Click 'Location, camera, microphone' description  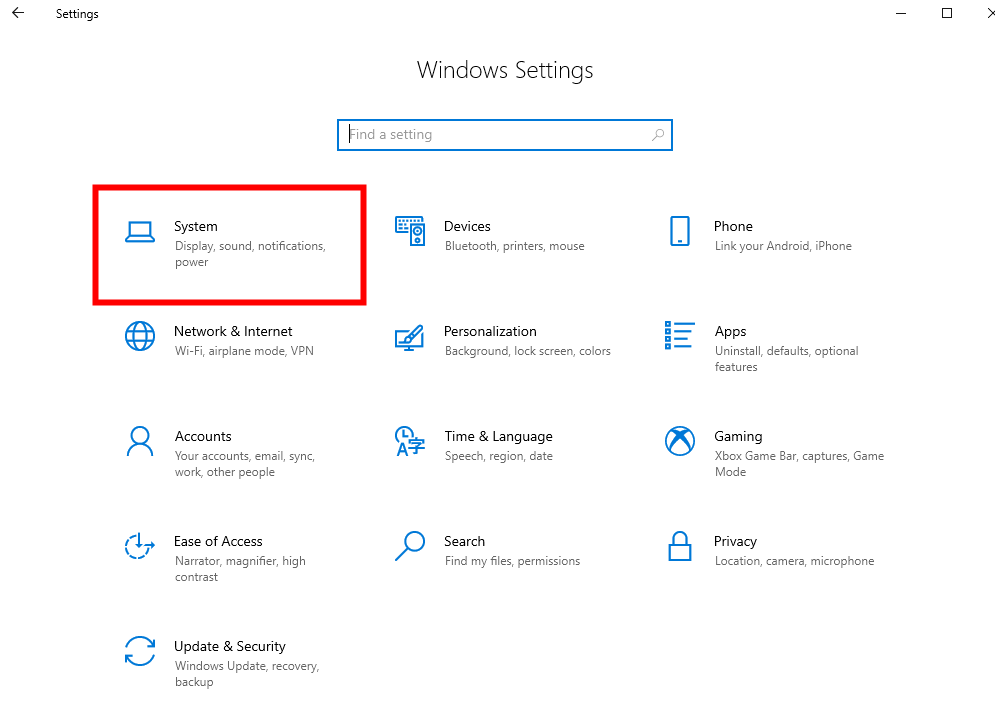click(794, 561)
